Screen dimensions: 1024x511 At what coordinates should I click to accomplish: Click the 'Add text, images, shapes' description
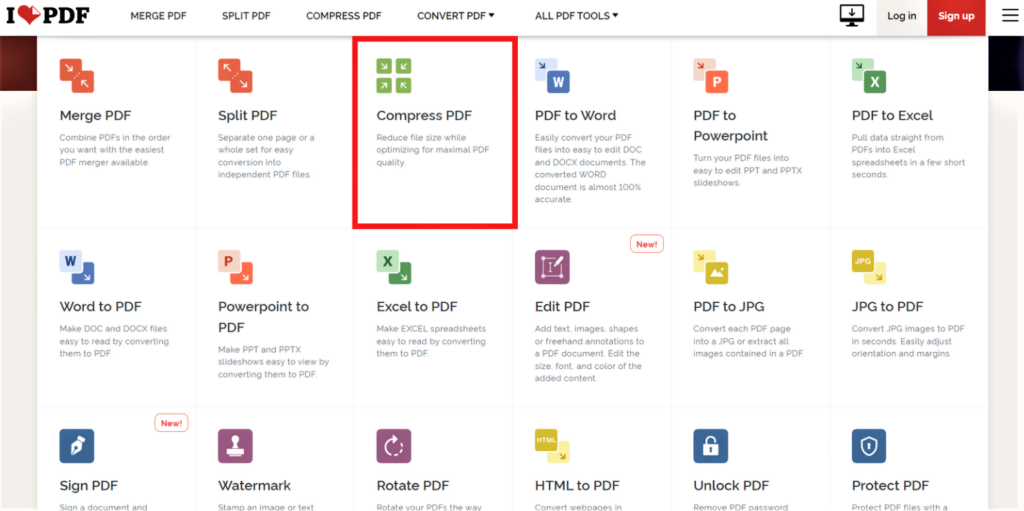click(590, 354)
